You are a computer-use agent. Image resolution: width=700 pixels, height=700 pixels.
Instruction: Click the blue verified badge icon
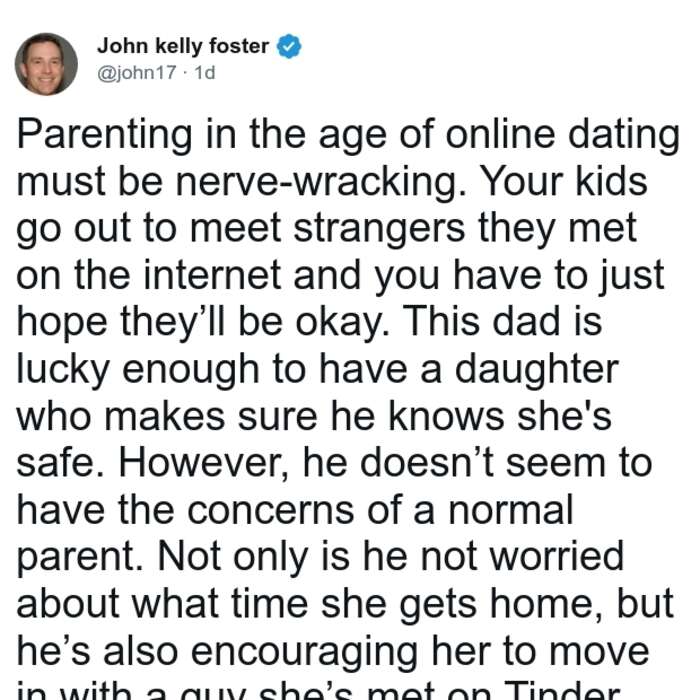[x=289, y=46]
